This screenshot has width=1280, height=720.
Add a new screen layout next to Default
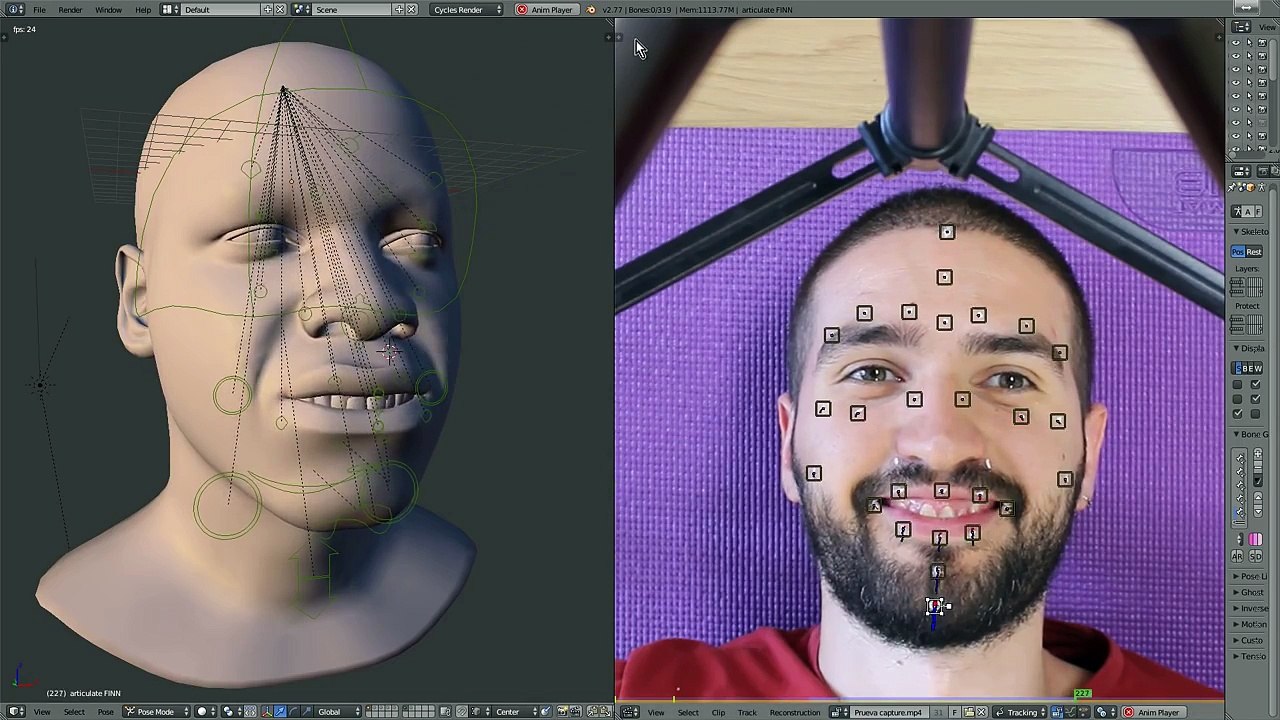click(x=267, y=10)
